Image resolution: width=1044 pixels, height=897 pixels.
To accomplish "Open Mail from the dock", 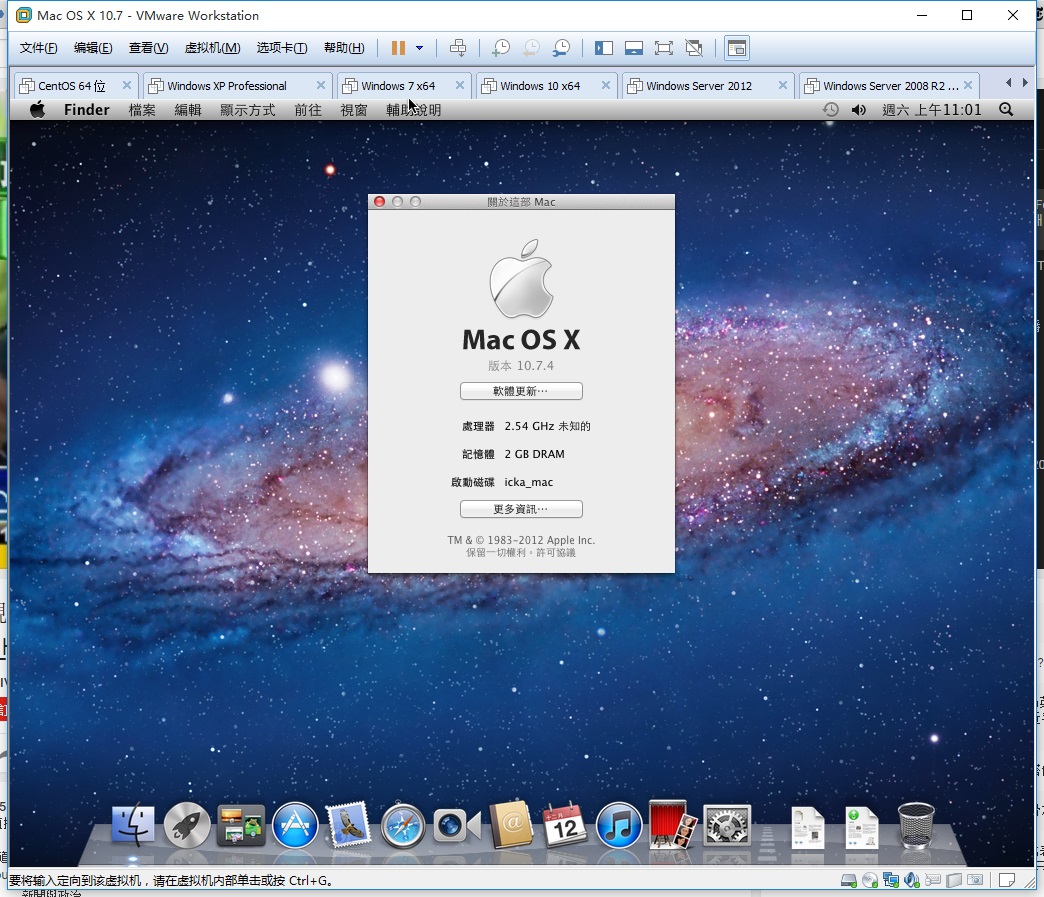I will point(348,826).
